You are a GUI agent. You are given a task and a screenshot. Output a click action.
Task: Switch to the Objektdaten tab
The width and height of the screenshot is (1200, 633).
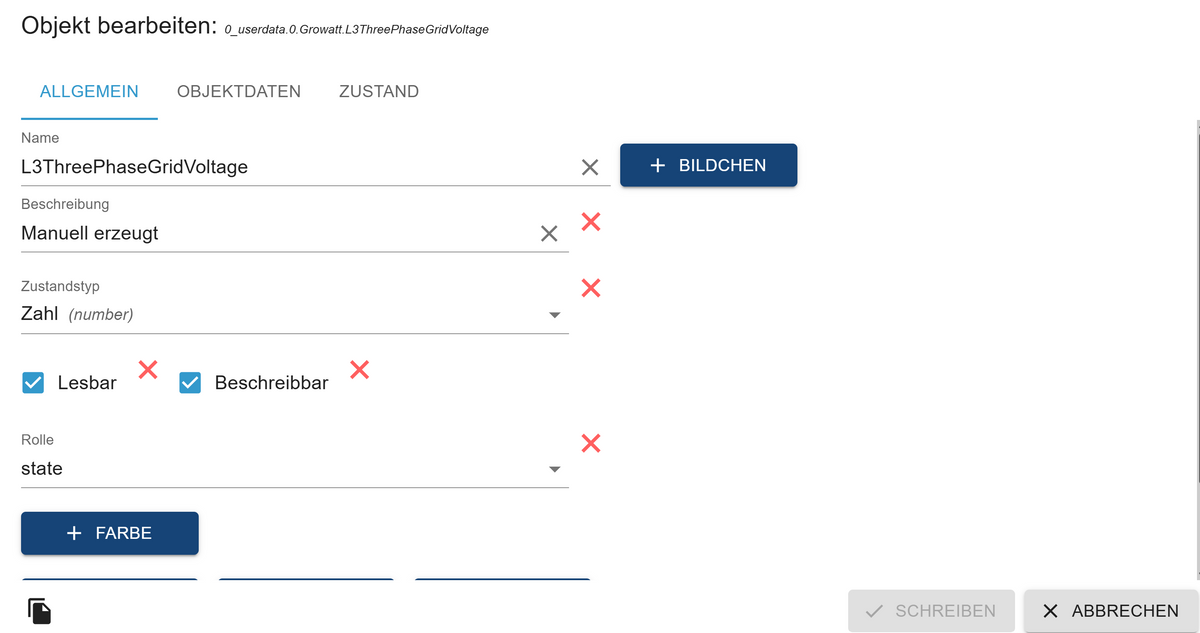[239, 91]
